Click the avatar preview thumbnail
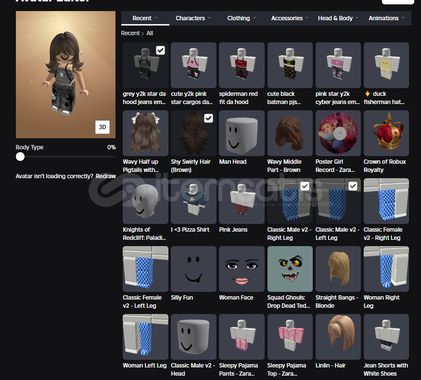 [66, 74]
